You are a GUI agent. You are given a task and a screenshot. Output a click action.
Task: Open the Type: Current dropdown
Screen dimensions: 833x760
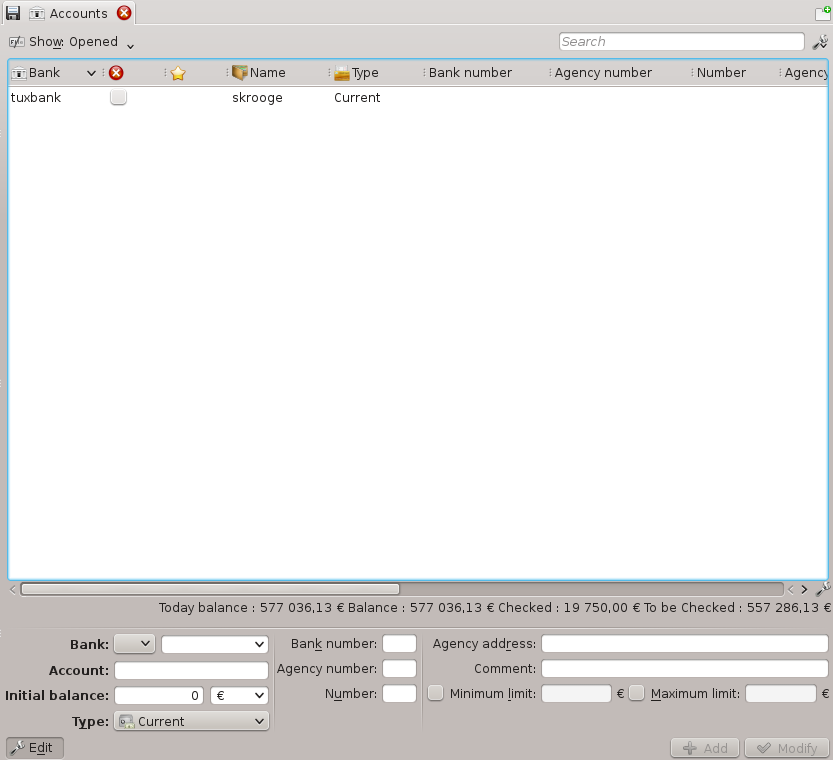[191, 721]
